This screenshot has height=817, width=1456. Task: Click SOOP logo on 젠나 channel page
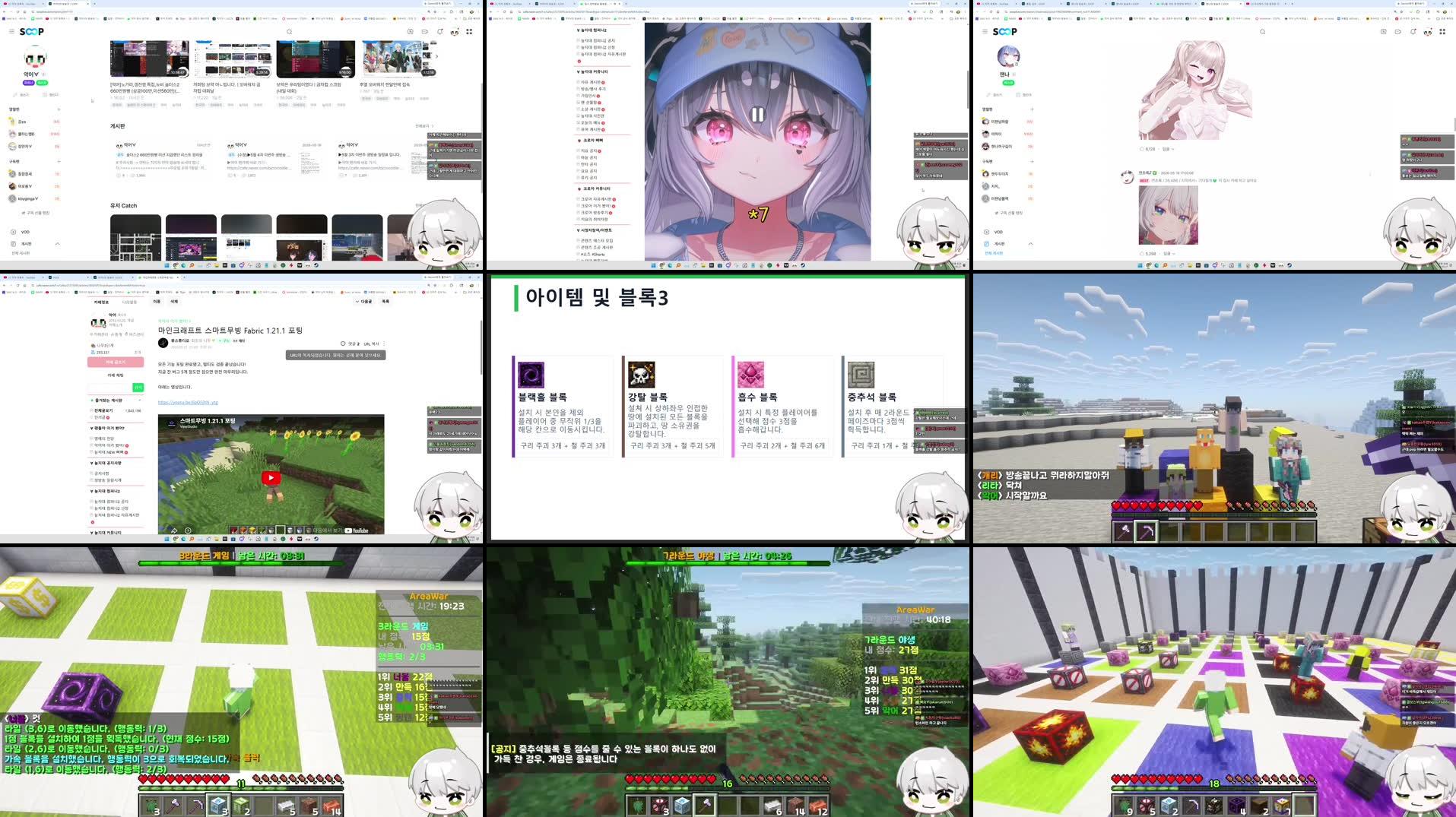tap(1005, 32)
